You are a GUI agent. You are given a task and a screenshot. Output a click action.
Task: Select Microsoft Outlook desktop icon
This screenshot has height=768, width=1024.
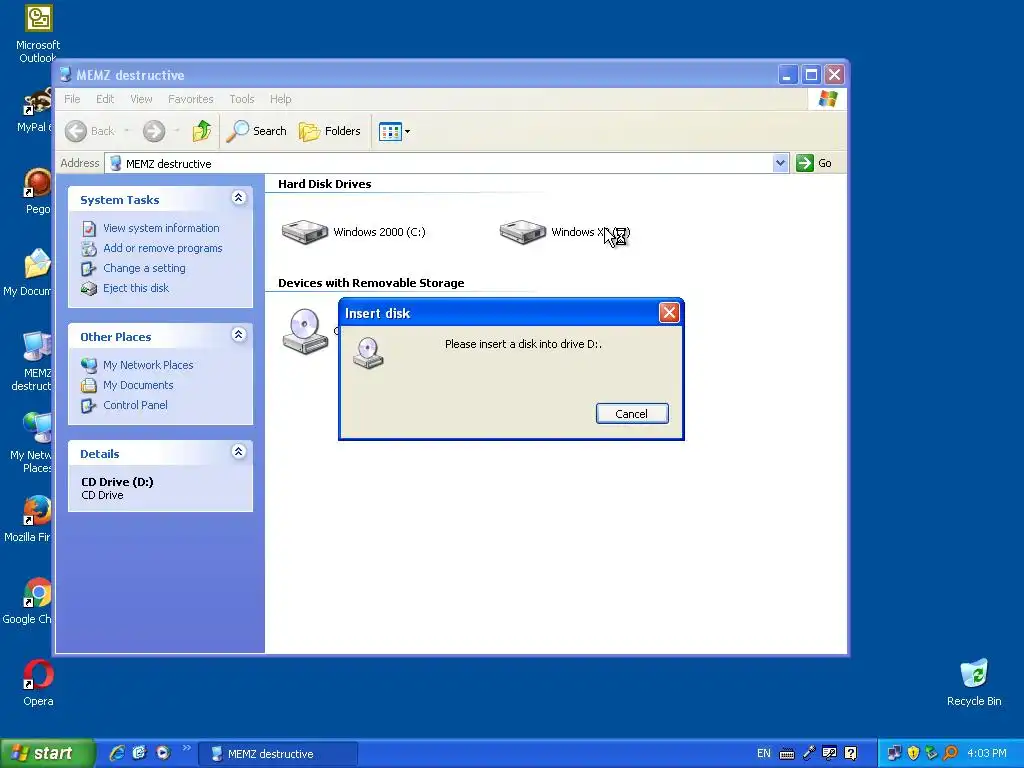(x=38, y=34)
